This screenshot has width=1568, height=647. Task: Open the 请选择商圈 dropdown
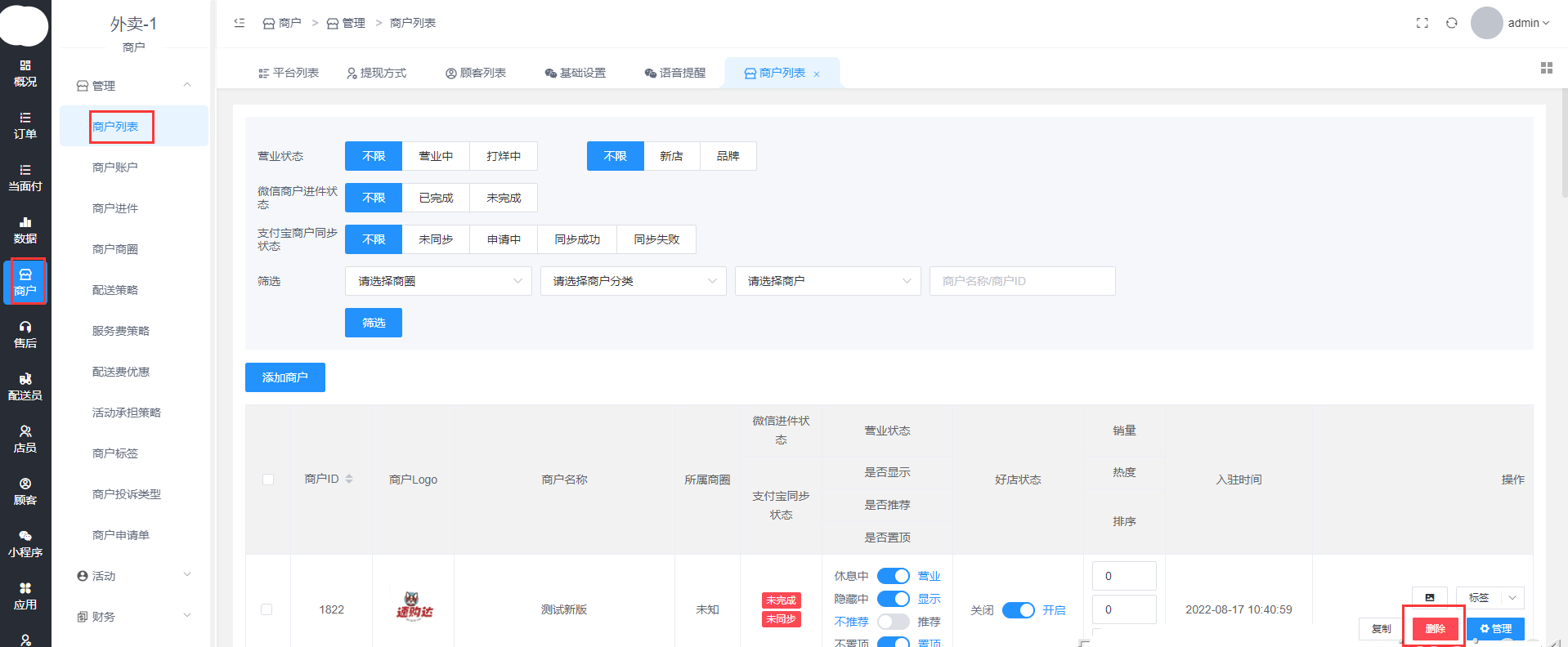[x=438, y=281]
